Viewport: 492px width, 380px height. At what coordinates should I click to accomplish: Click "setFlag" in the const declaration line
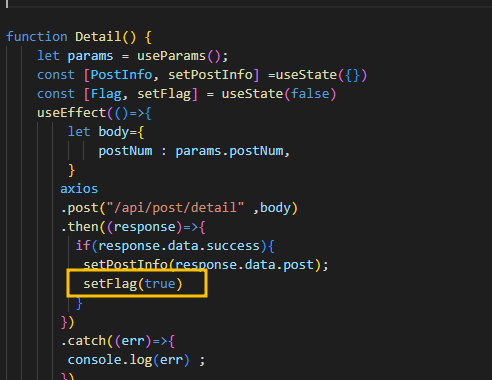pos(164,94)
